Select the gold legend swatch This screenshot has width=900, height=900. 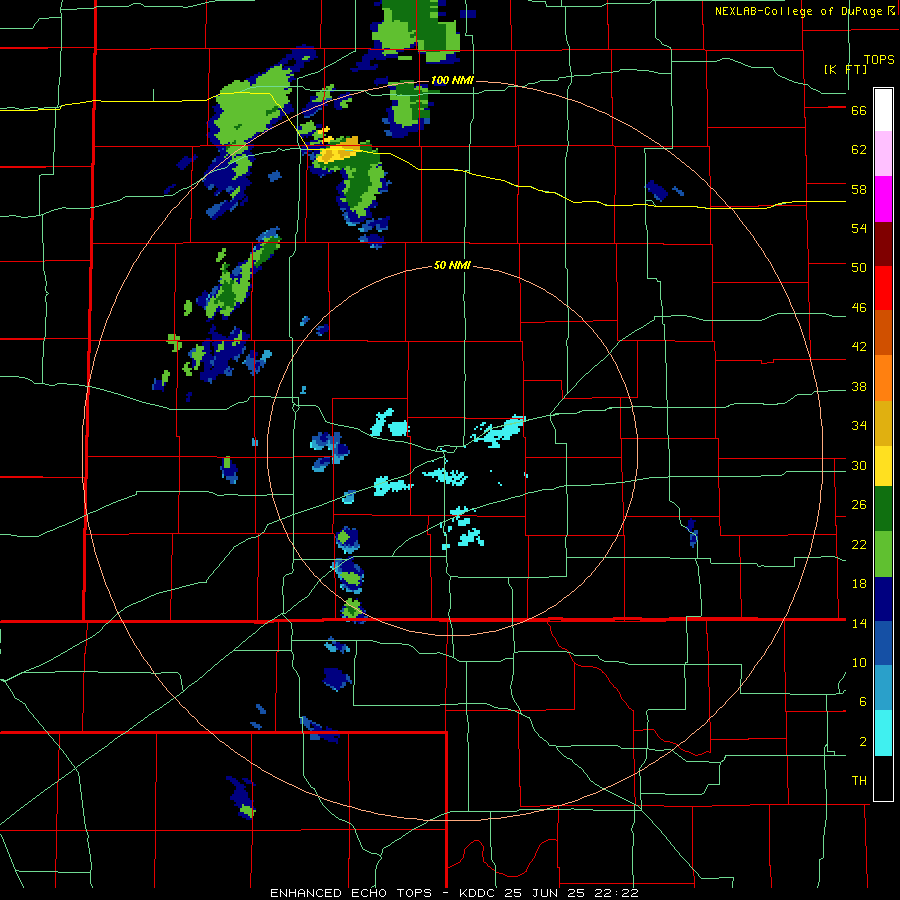883,423
